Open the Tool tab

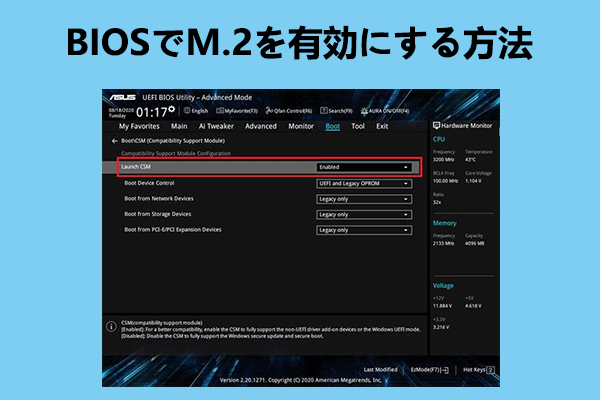pyautogui.click(x=358, y=126)
